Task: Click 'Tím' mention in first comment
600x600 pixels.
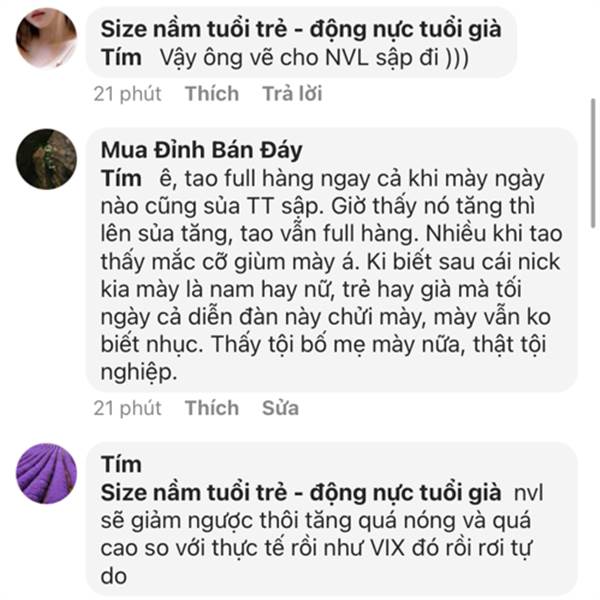Action: pos(121,58)
